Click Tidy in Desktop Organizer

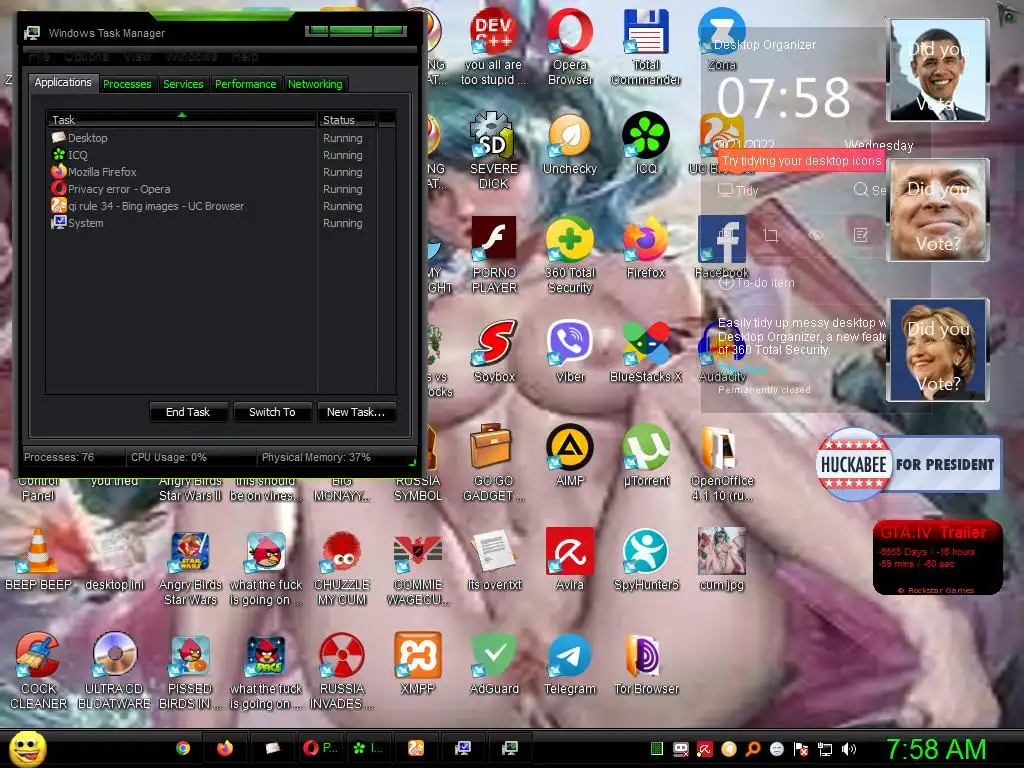click(738, 190)
